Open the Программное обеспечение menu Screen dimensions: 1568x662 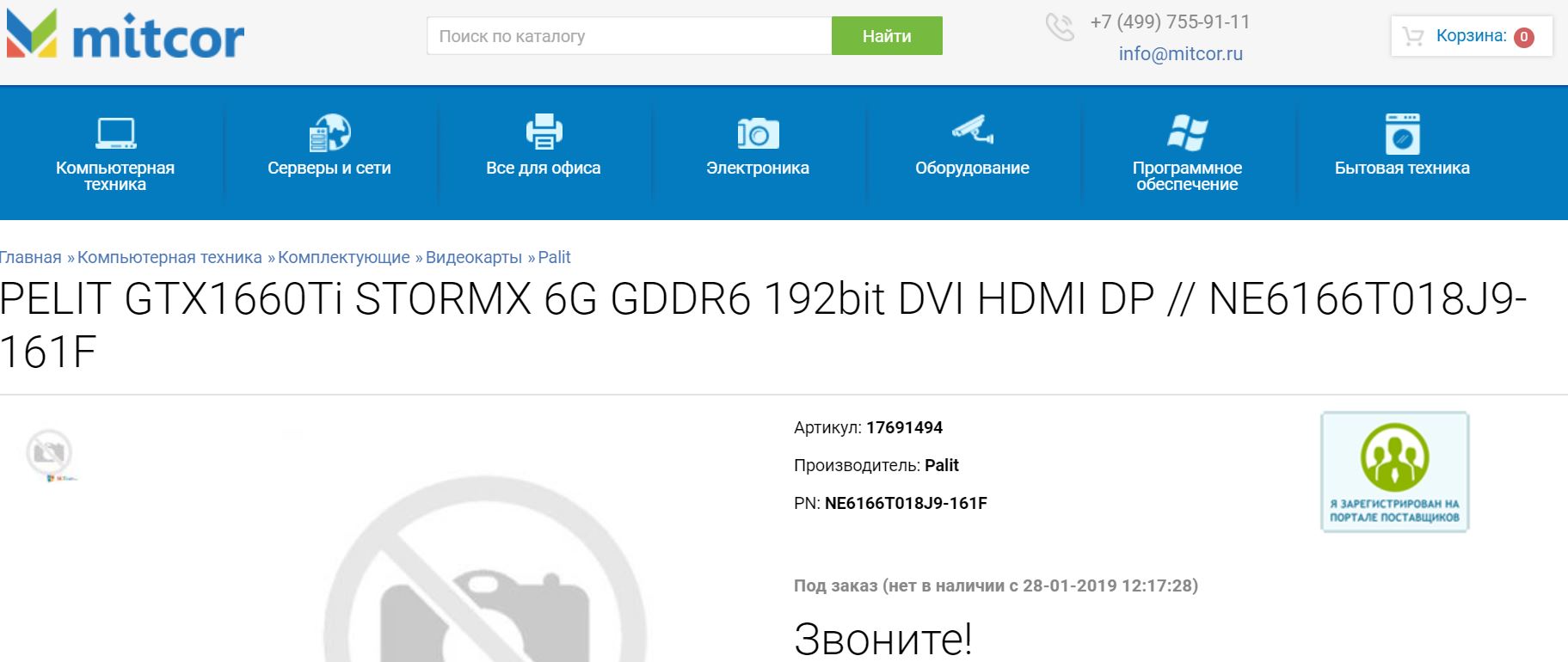(x=1187, y=176)
